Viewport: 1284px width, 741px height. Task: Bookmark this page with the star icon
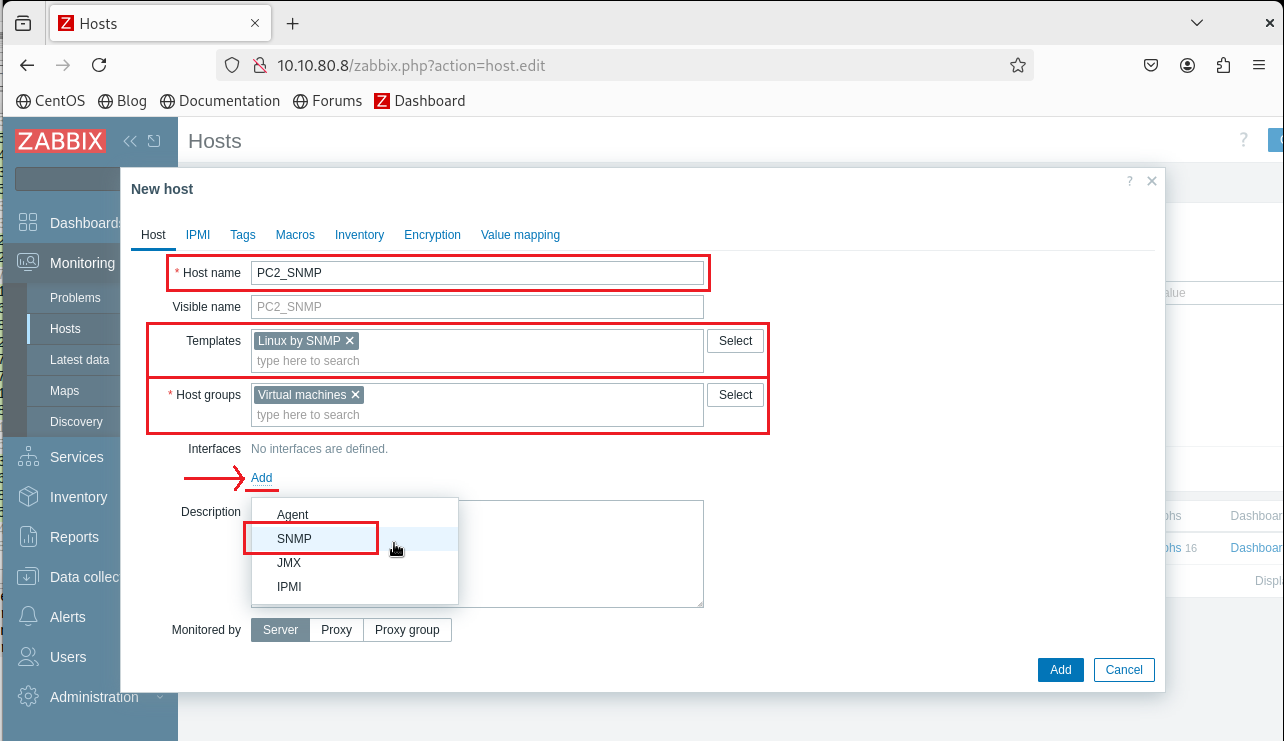coord(1018,65)
